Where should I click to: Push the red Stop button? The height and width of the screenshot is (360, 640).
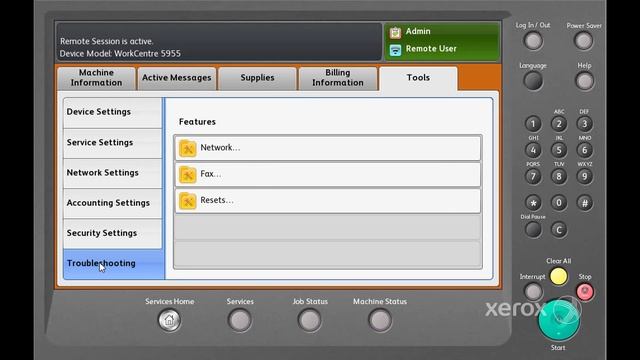click(x=585, y=292)
